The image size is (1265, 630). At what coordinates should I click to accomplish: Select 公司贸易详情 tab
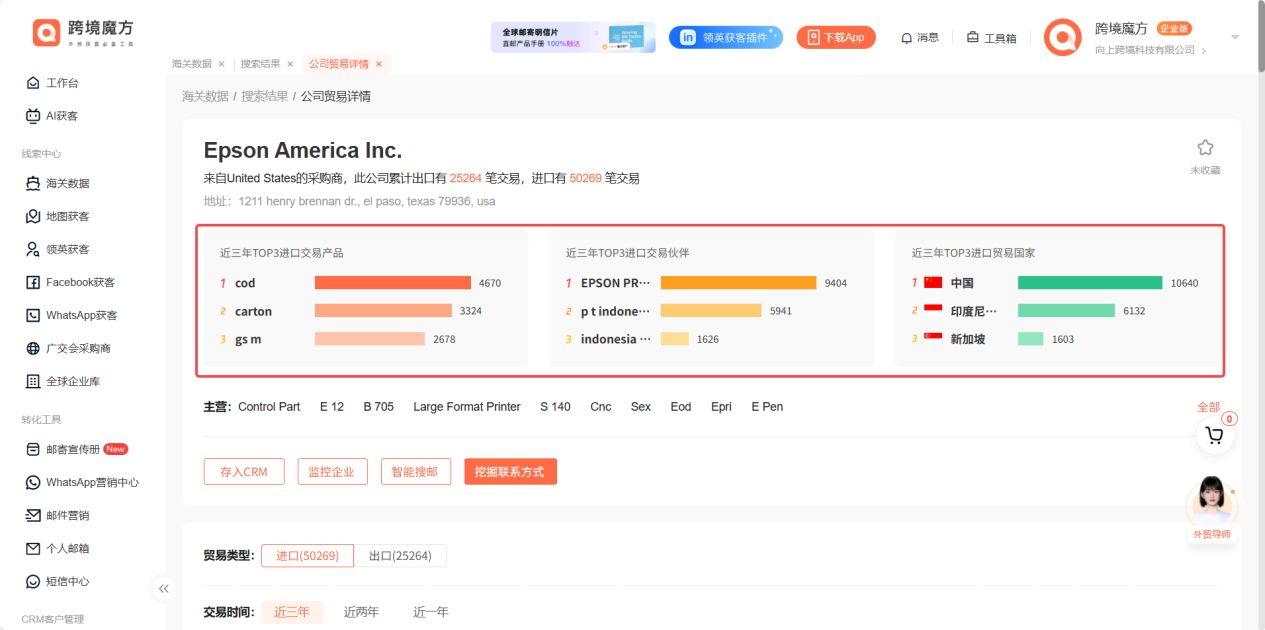[338, 64]
